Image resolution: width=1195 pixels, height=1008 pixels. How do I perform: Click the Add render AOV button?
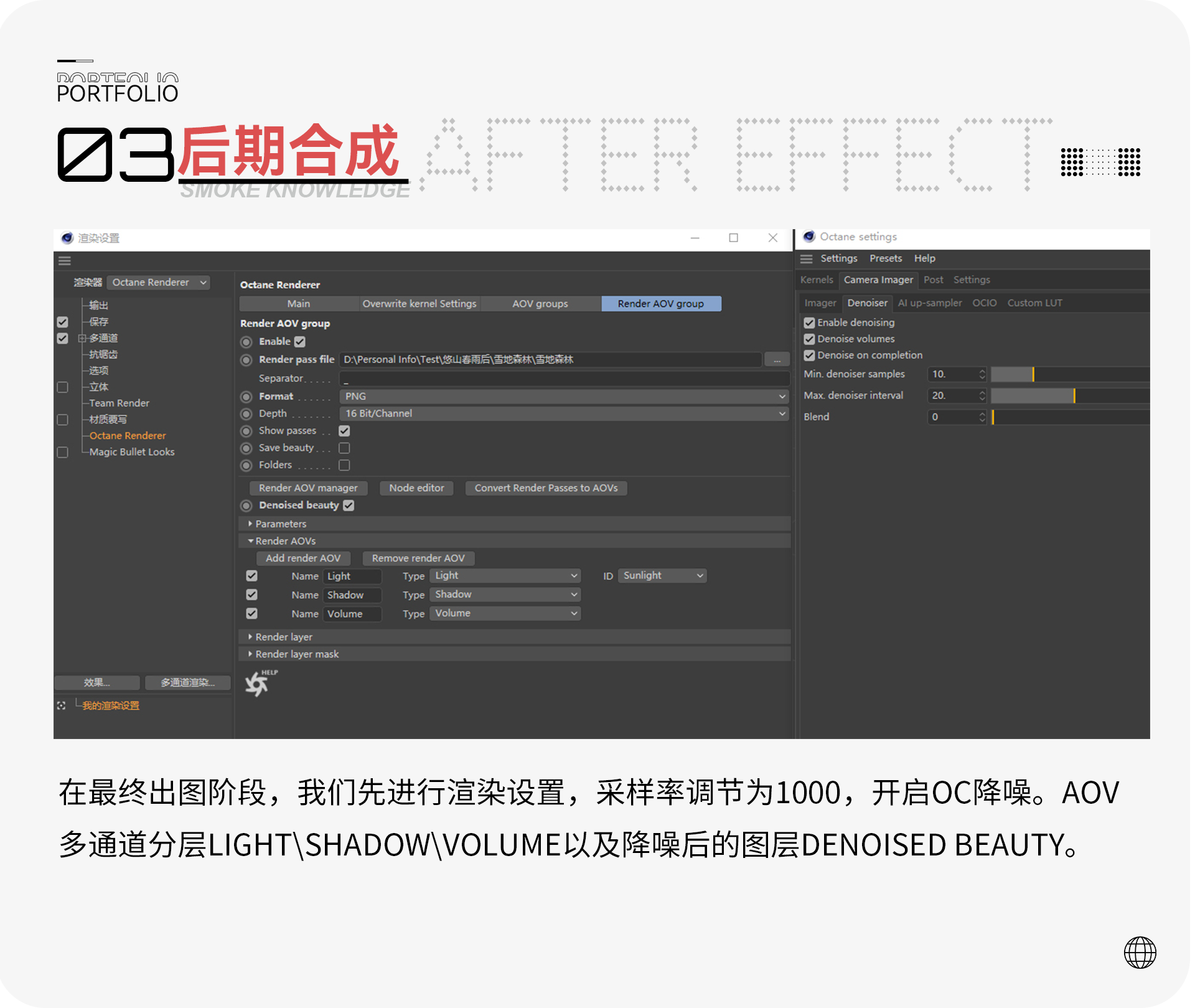(x=303, y=558)
